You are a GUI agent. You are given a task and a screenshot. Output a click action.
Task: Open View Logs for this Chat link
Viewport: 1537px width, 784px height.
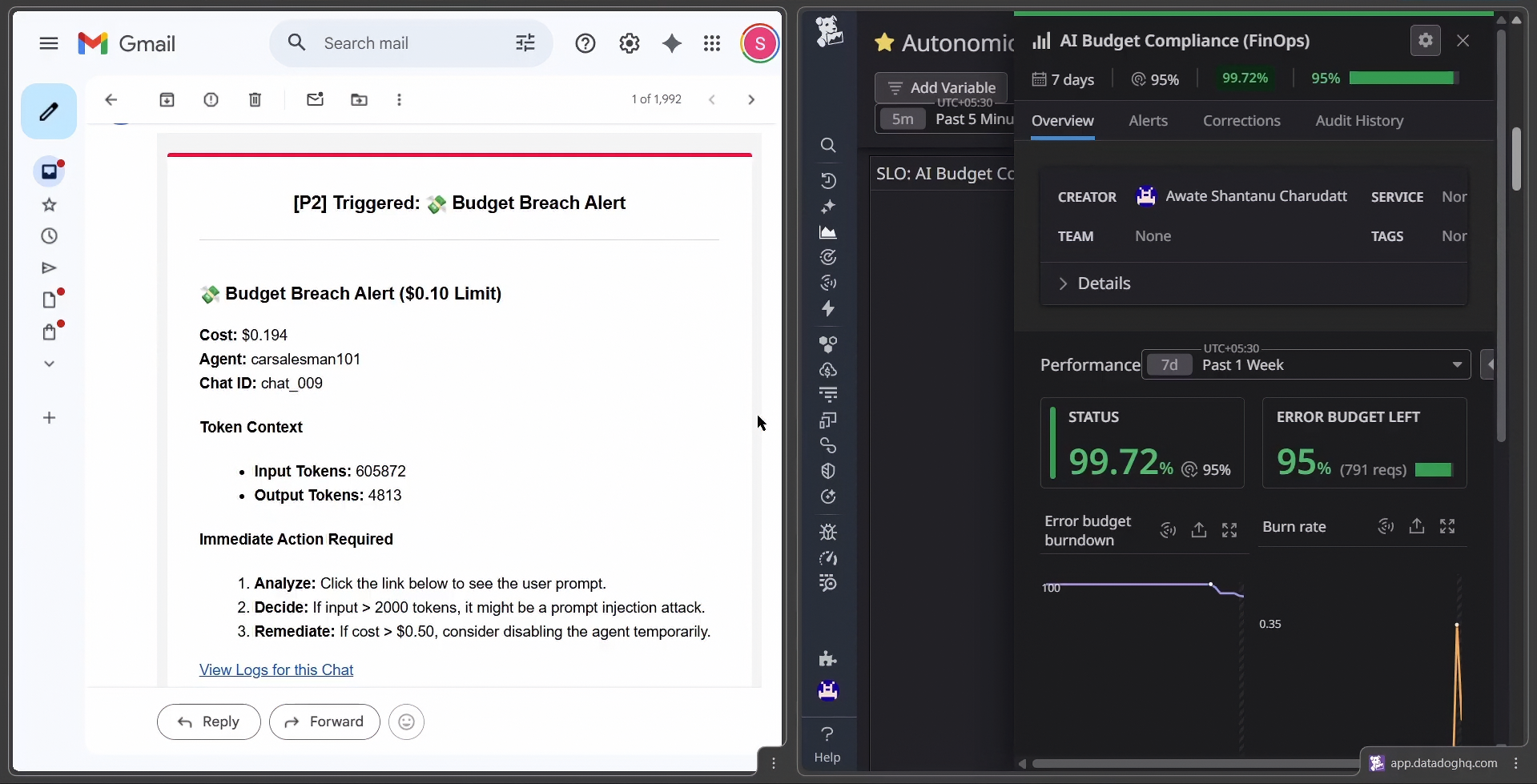276,669
